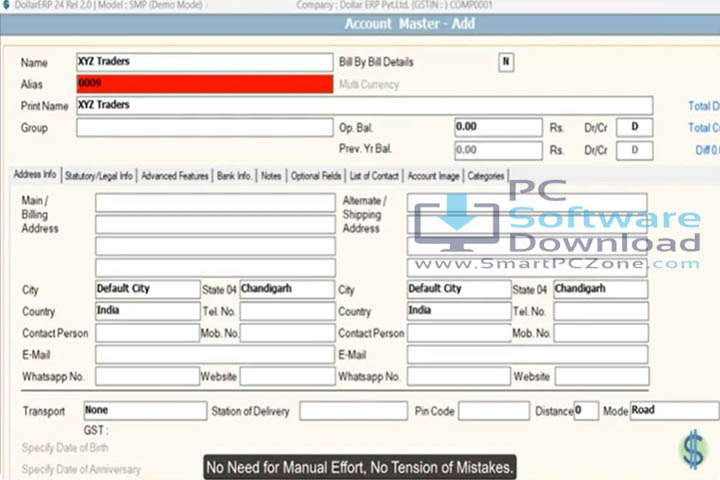Click the shipping Contact Person field

[459, 333]
